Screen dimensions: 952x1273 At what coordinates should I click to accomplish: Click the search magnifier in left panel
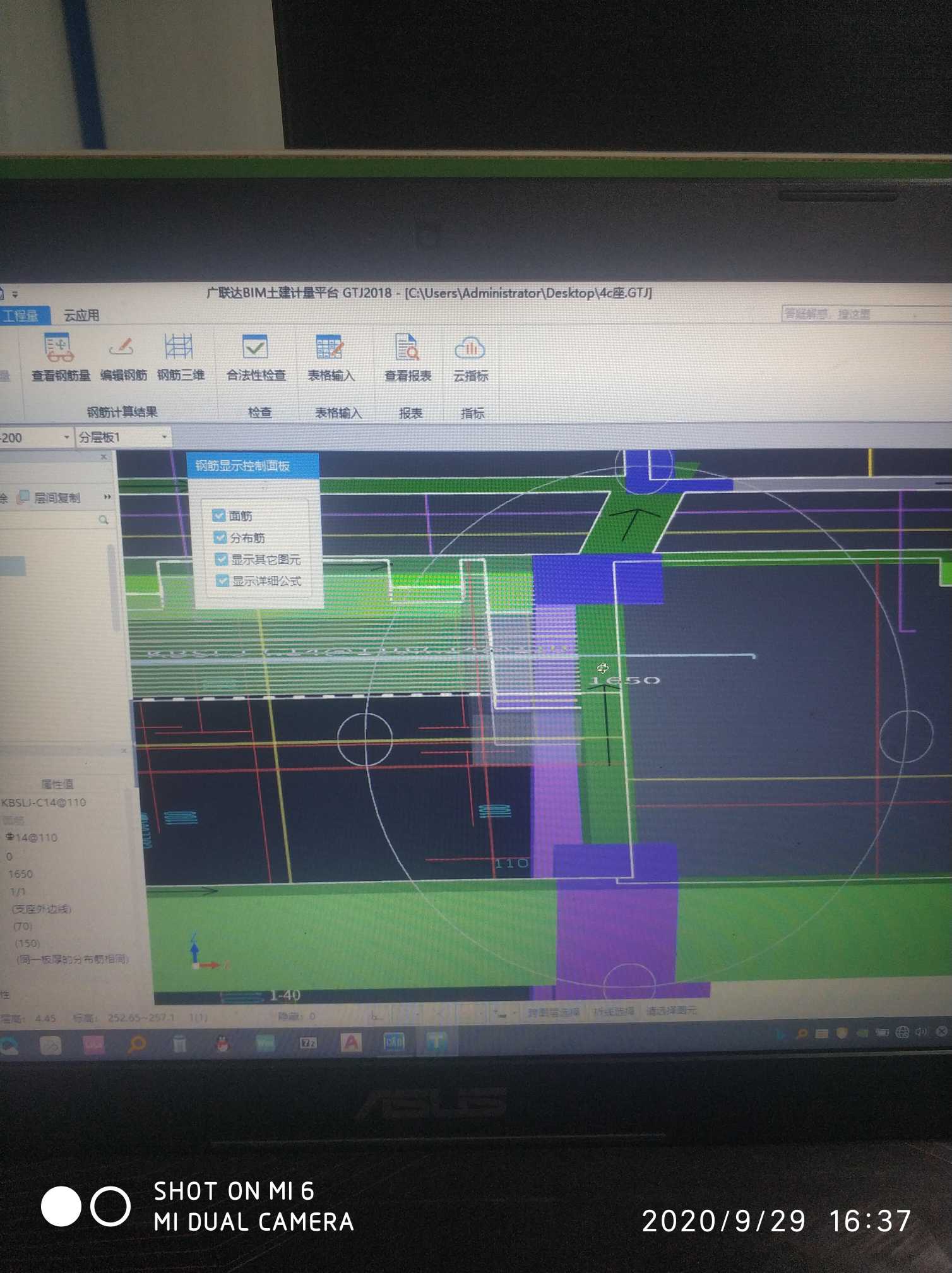click(104, 520)
